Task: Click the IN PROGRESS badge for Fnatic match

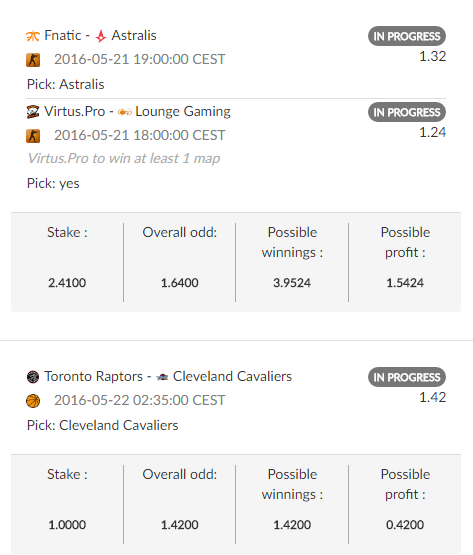Action: (407, 36)
